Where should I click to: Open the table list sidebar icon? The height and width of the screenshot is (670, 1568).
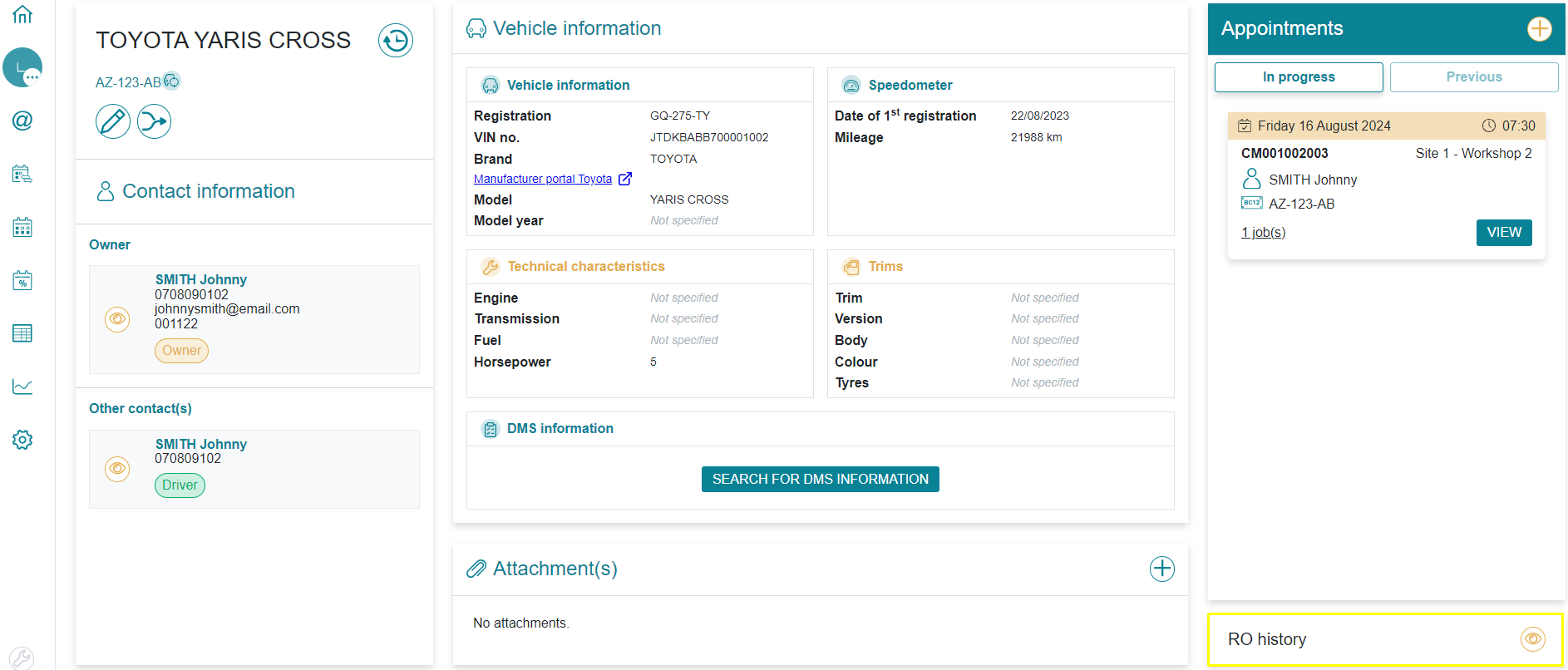[22, 333]
